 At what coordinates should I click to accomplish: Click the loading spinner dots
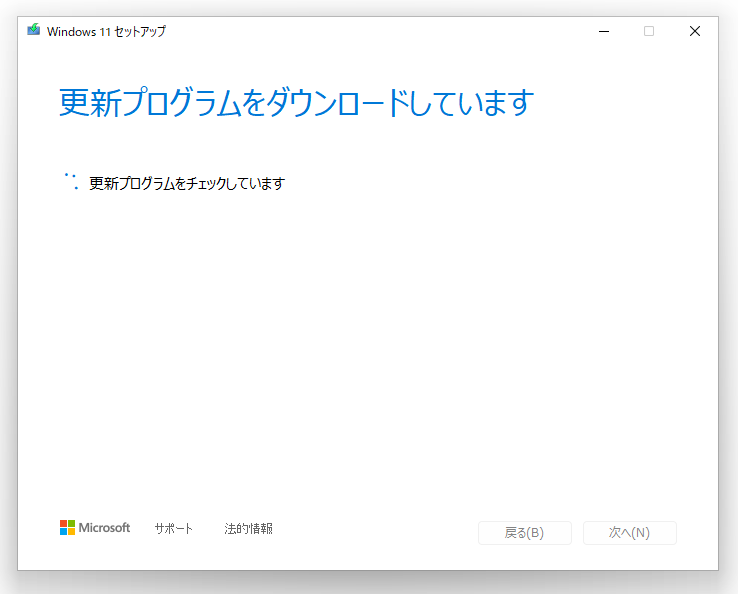[72, 181]
